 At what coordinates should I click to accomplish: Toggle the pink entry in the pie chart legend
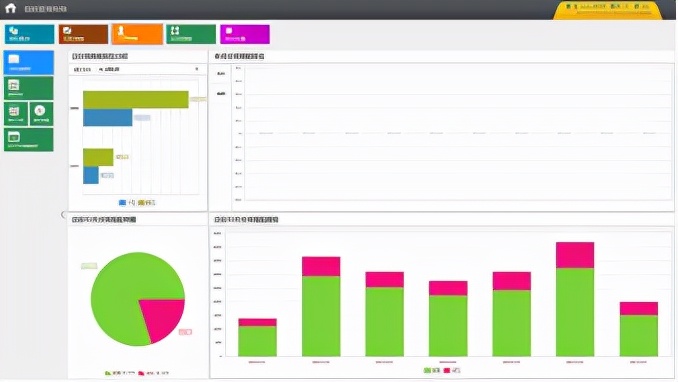point(153,373)
